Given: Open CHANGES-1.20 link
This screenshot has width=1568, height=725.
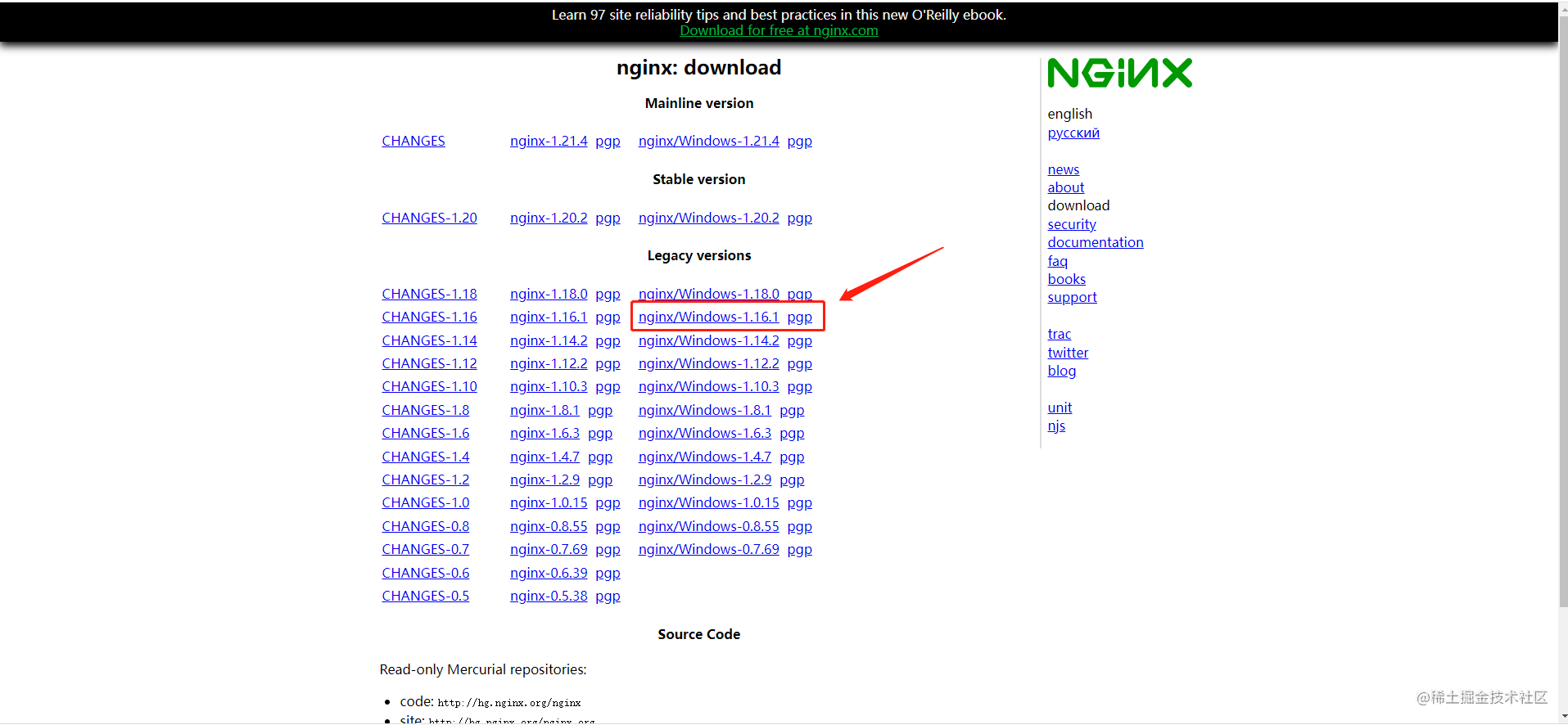Looking at the screenshot, I should (x=429, y=218).
